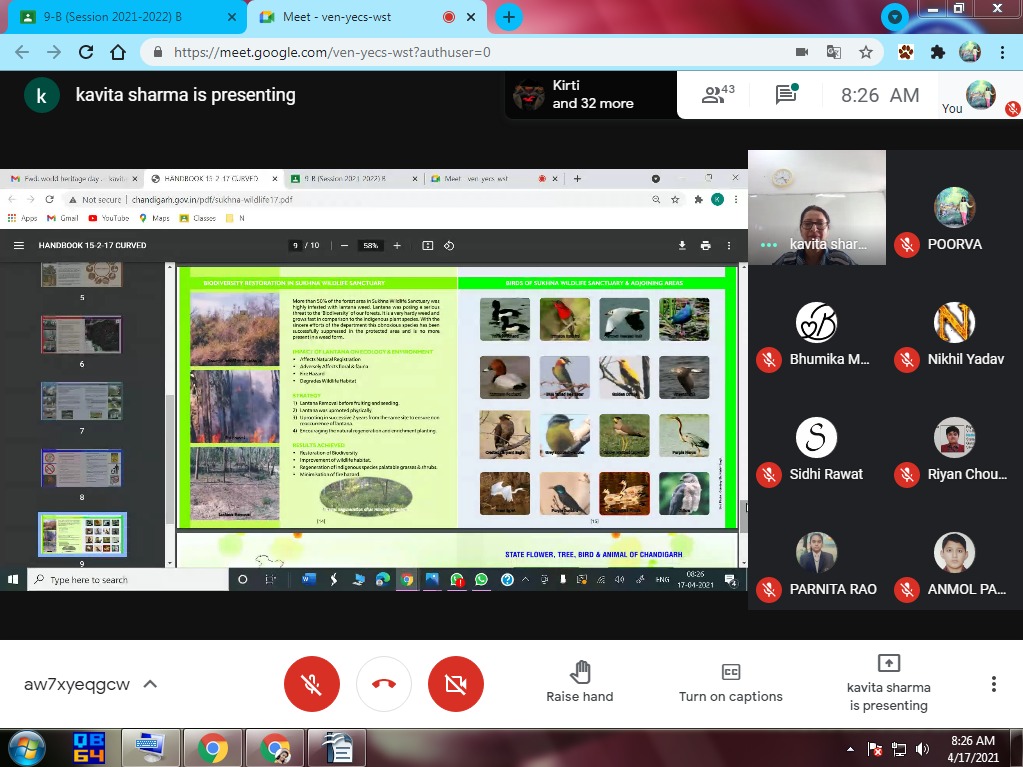Toggle the camera on/off button
Image resolution: width=1023 pixels, height=767 pixels.
pyautogui.click(x=456, y=684)
